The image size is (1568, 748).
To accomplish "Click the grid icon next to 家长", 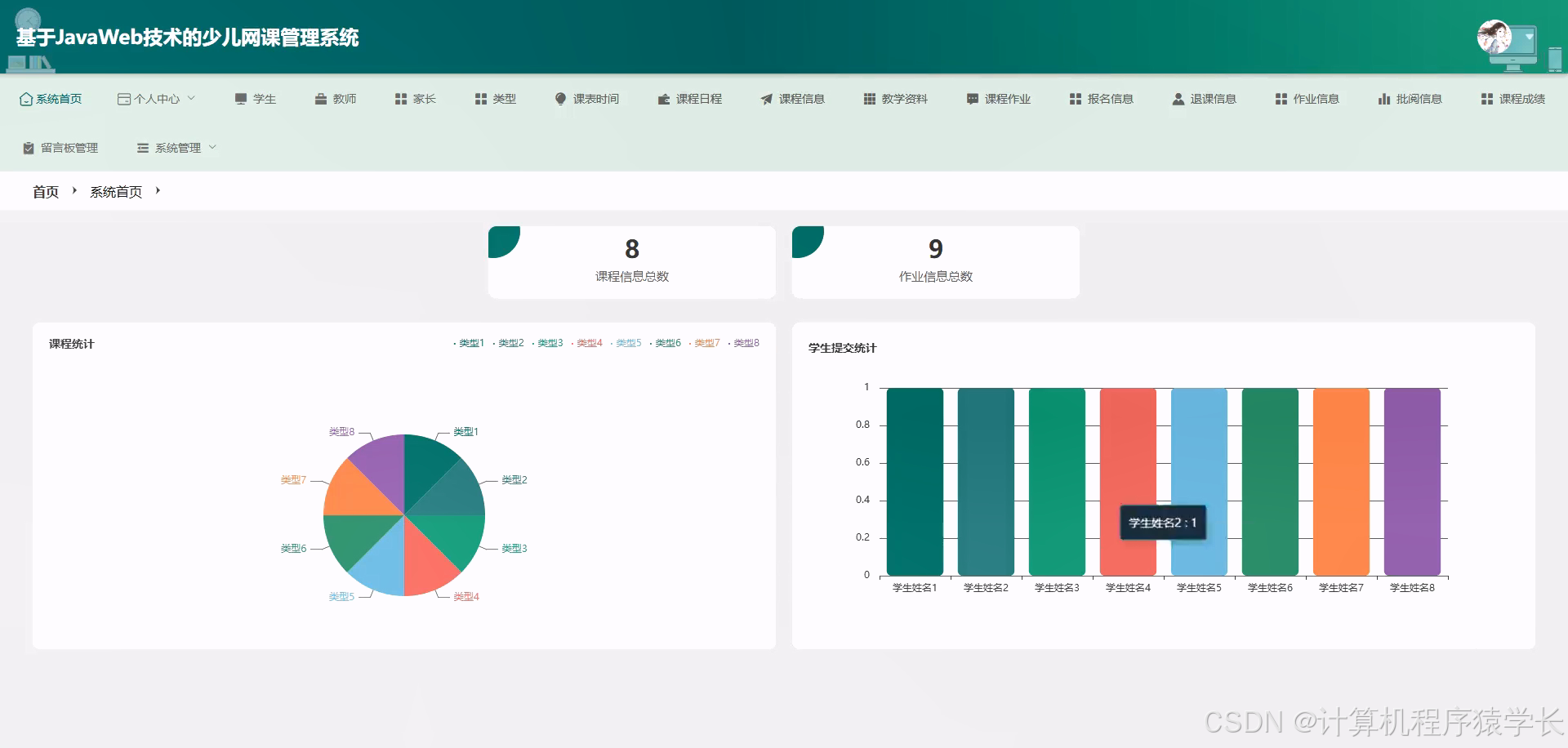I will coord(401,99).
